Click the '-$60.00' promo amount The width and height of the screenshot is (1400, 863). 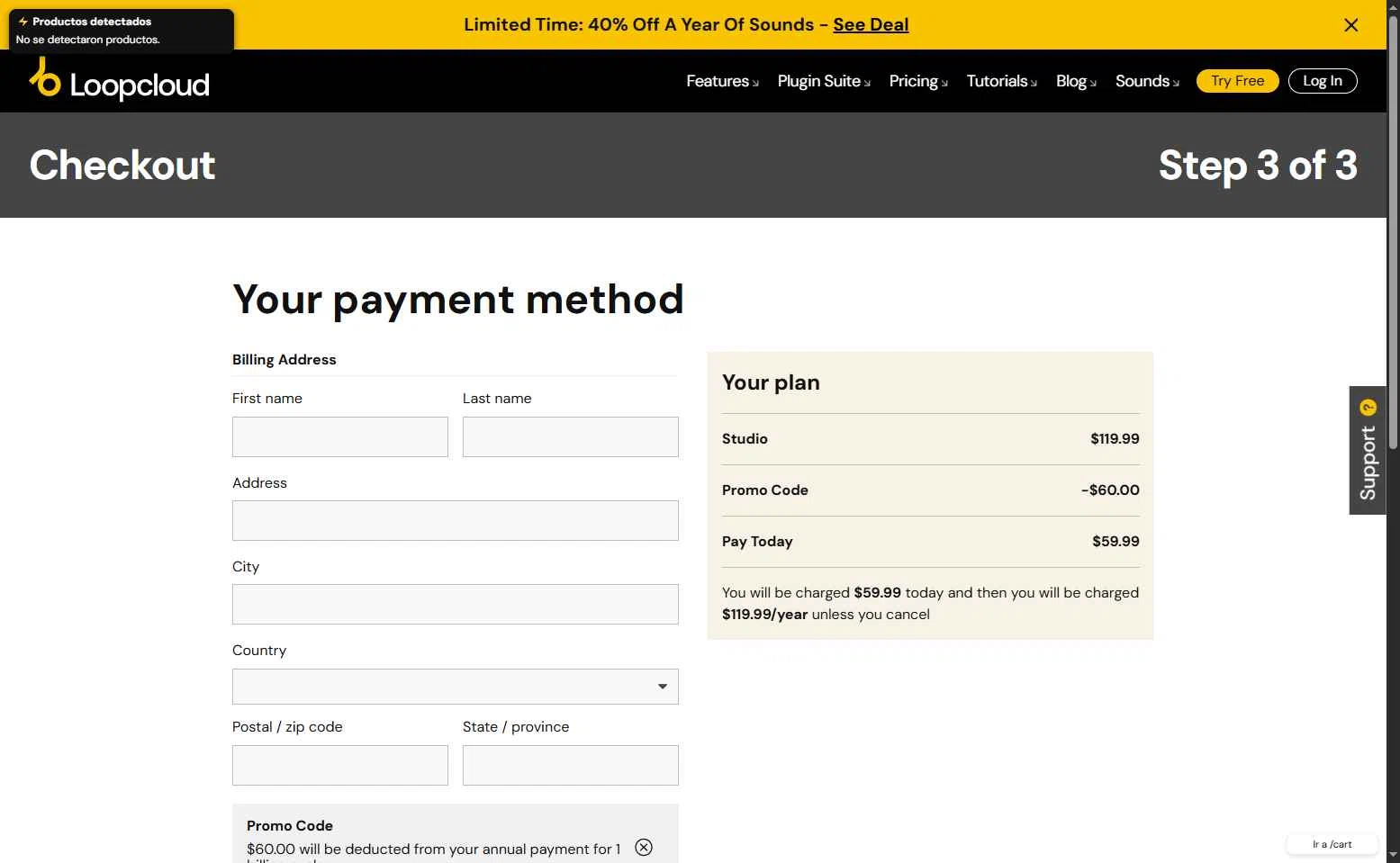click(x=1110, y=490)
